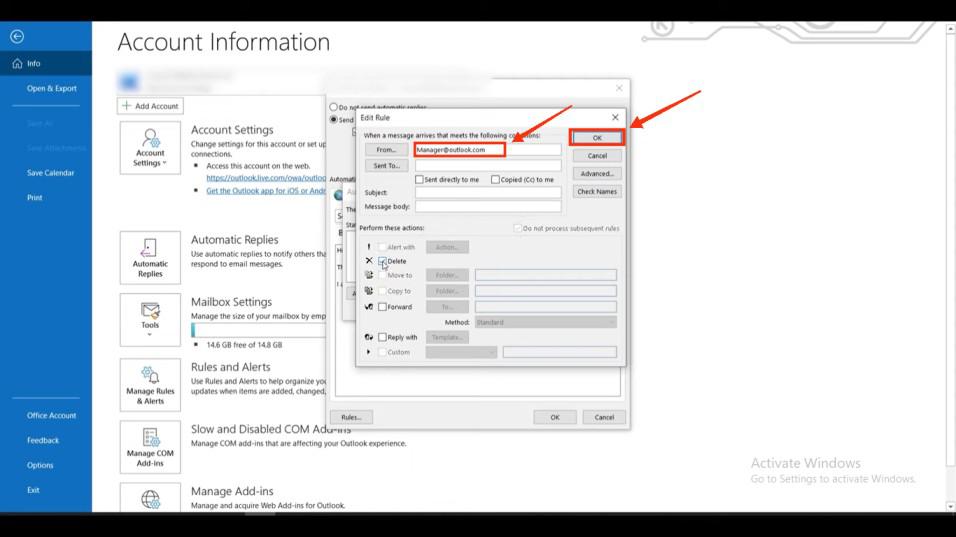Toggle the Custom action checkbox
Viewport: 956px width, 537px height.
(x=382, y=352)
